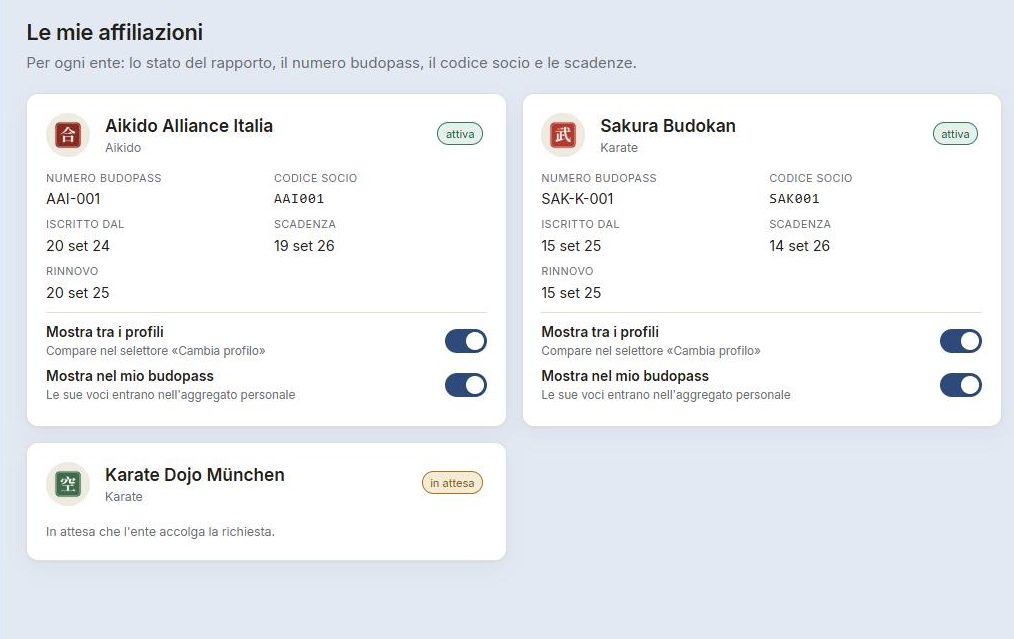The height and width of the screenshot is (639, 1014).
Task: Toggle Mostra nel mio budopass for Aikido Alliance
Action: [x=466, y=385]
